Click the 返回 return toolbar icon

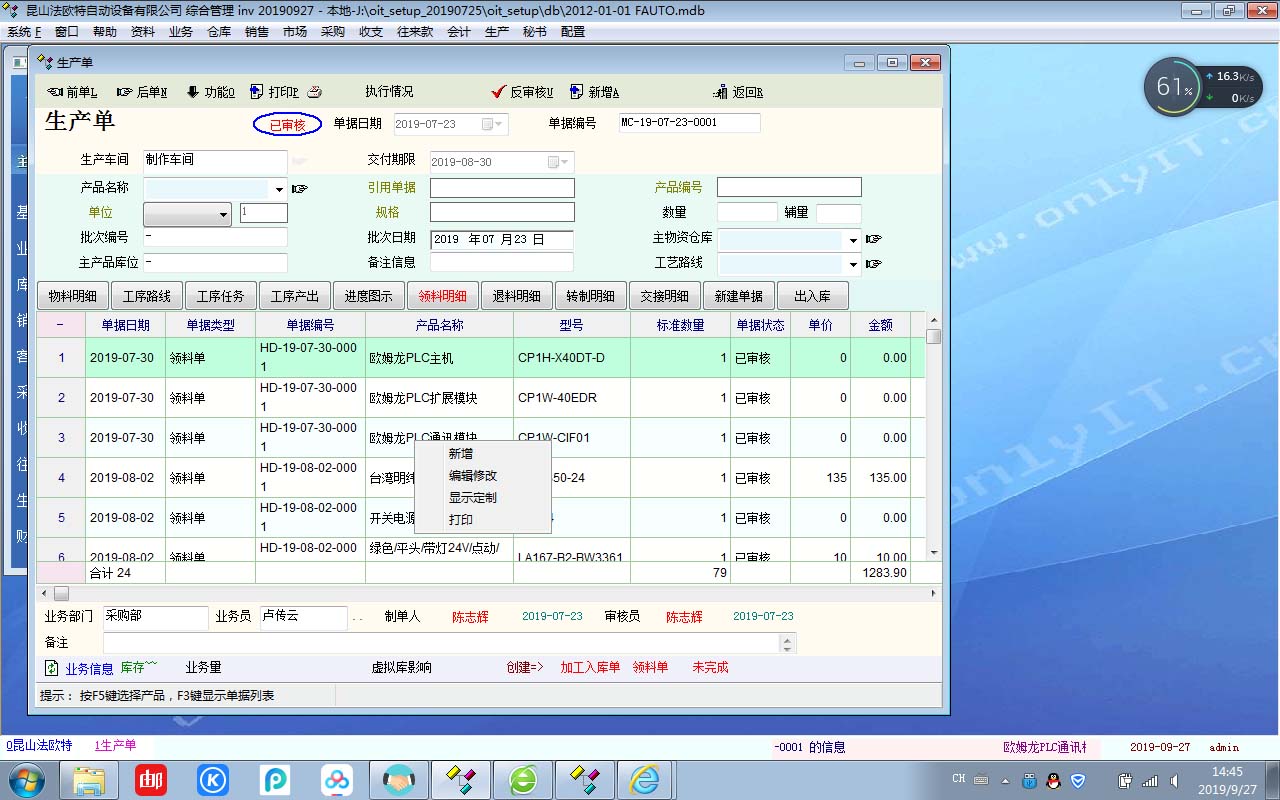tap(720, 92)
